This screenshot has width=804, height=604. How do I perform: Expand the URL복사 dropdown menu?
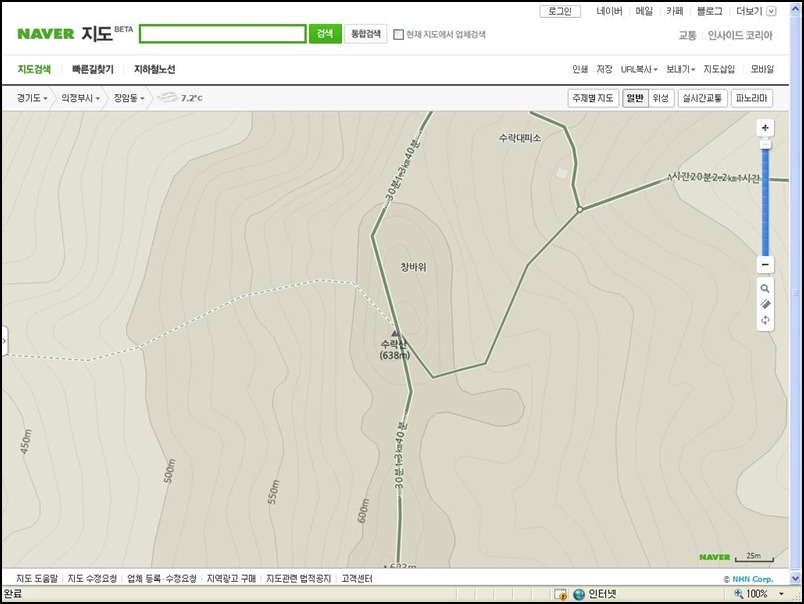pos(639,69)
